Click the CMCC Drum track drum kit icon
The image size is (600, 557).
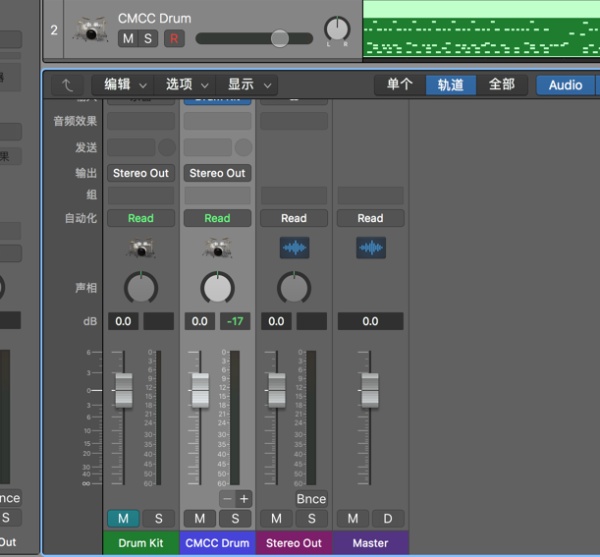[90, 29]
